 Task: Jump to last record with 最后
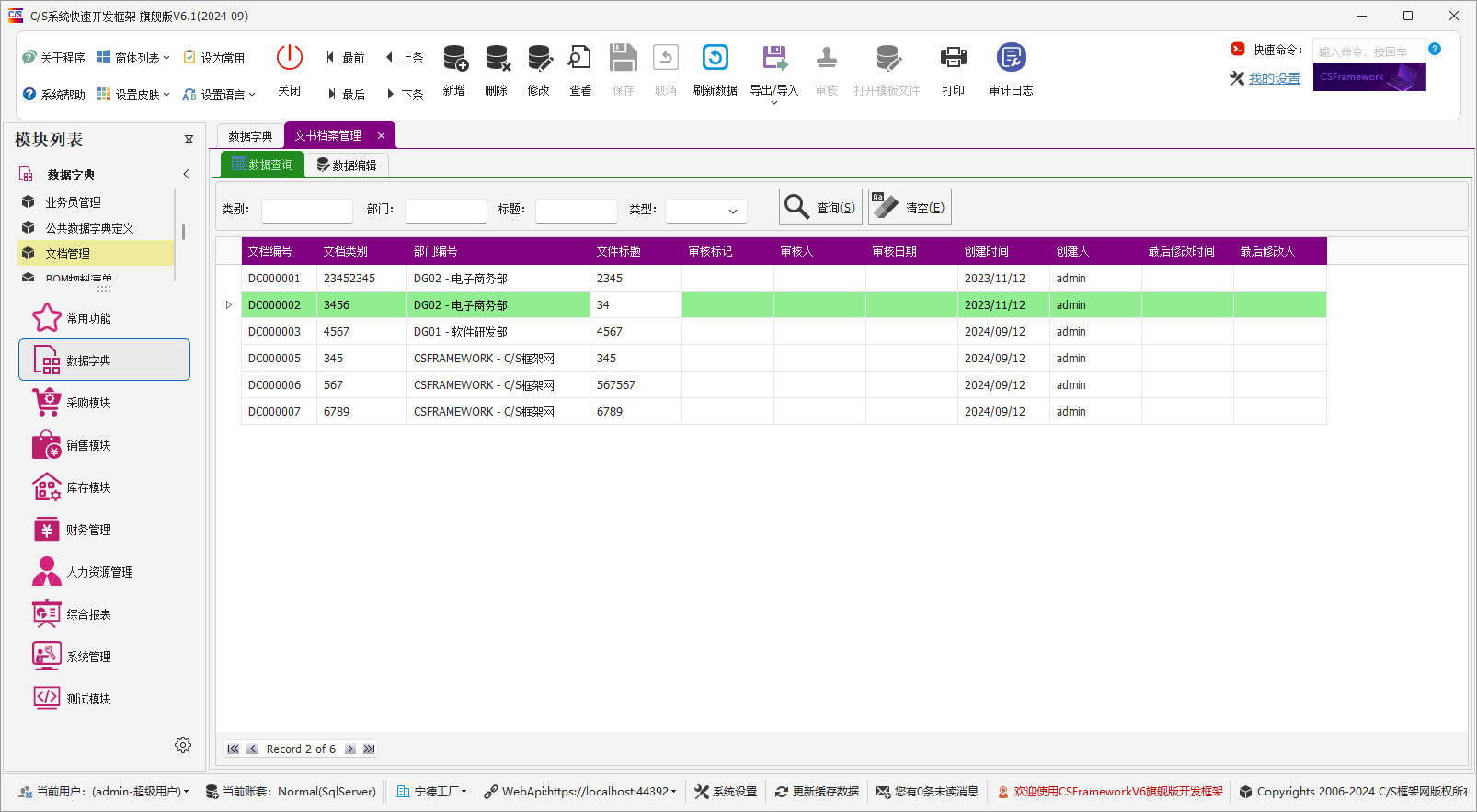click(x=346, y=95)
